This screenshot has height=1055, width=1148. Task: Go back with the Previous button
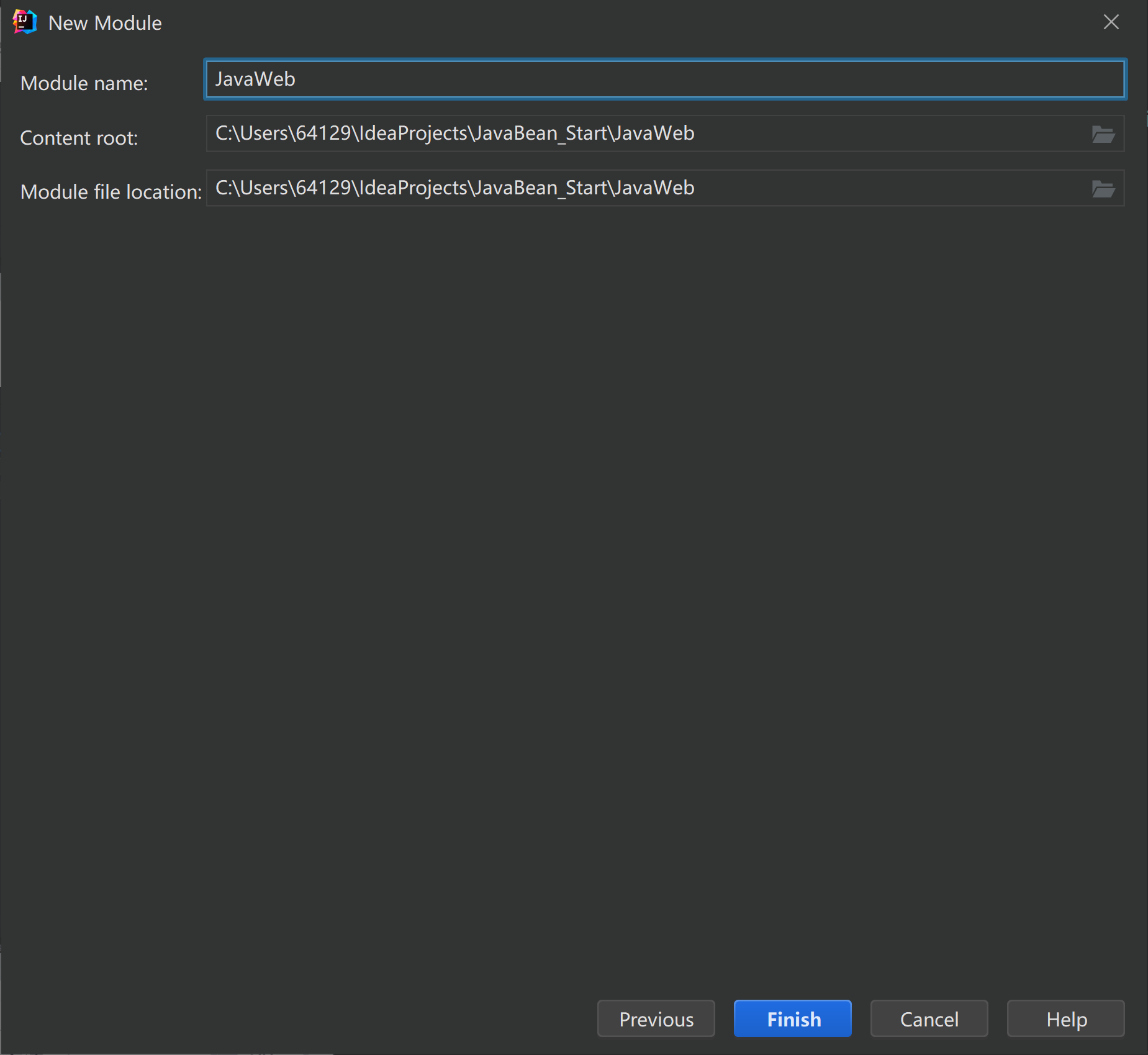(656, 1019)
